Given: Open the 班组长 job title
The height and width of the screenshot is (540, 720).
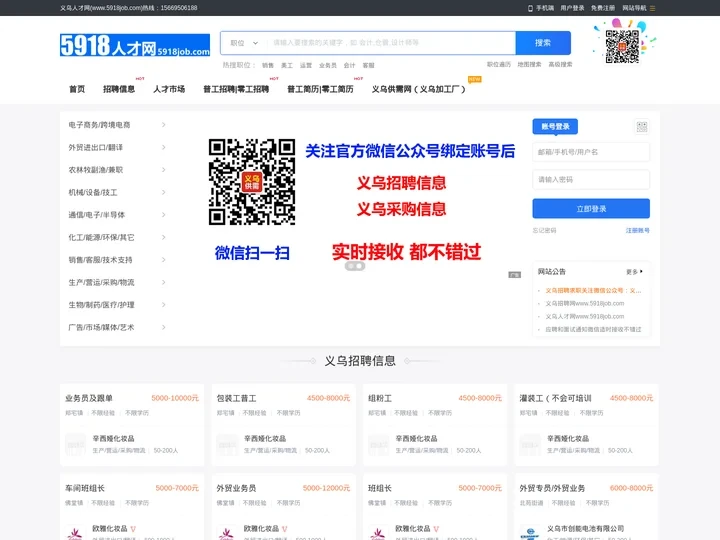Looking at the screenshot, I should click(380, 488).
